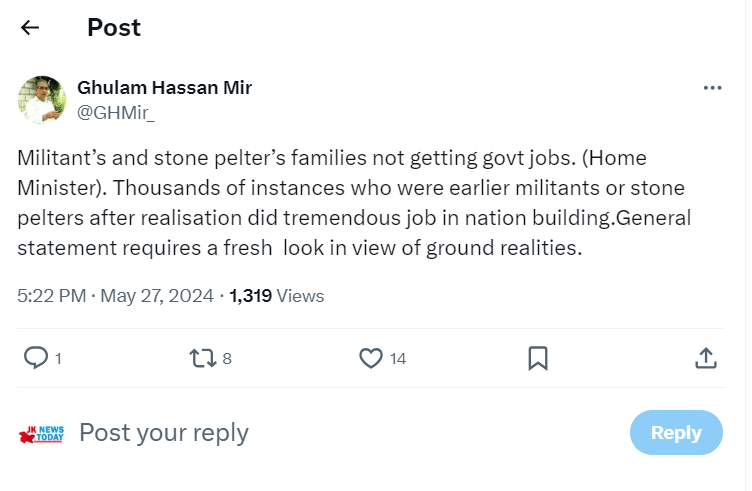This screenshot has height=491, width=752.
Task: Click the Ghulam Hassan Mir display name
Action: (164, 87)
